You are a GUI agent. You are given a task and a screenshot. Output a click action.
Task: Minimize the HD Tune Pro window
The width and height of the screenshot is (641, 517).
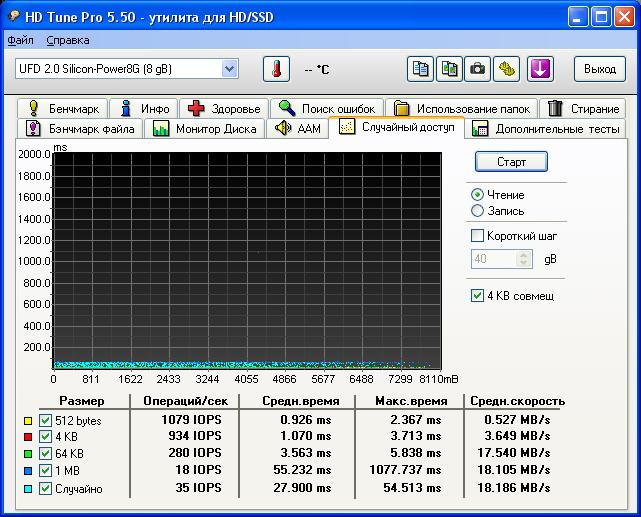pos(578,17)
